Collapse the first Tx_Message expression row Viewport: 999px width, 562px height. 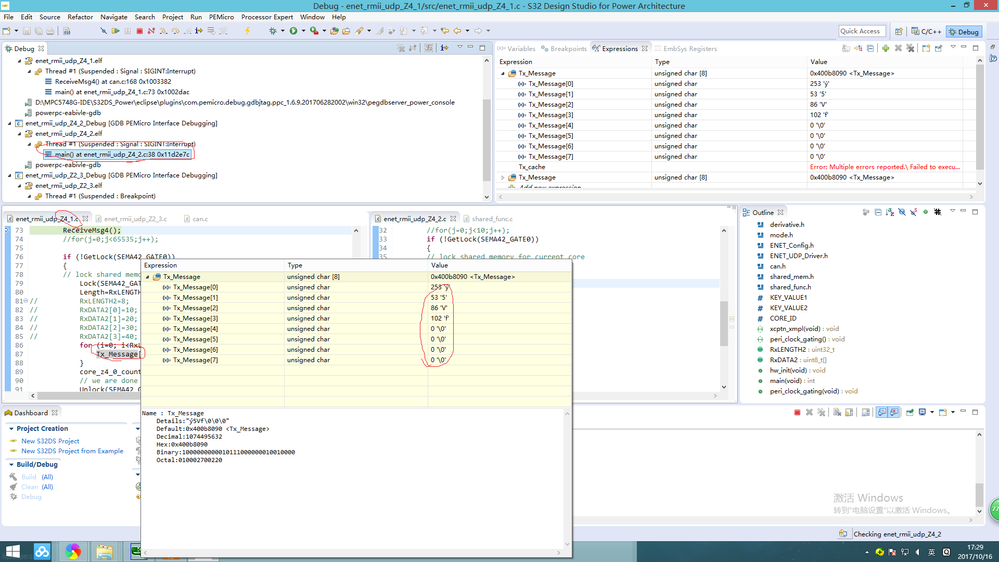503,73
